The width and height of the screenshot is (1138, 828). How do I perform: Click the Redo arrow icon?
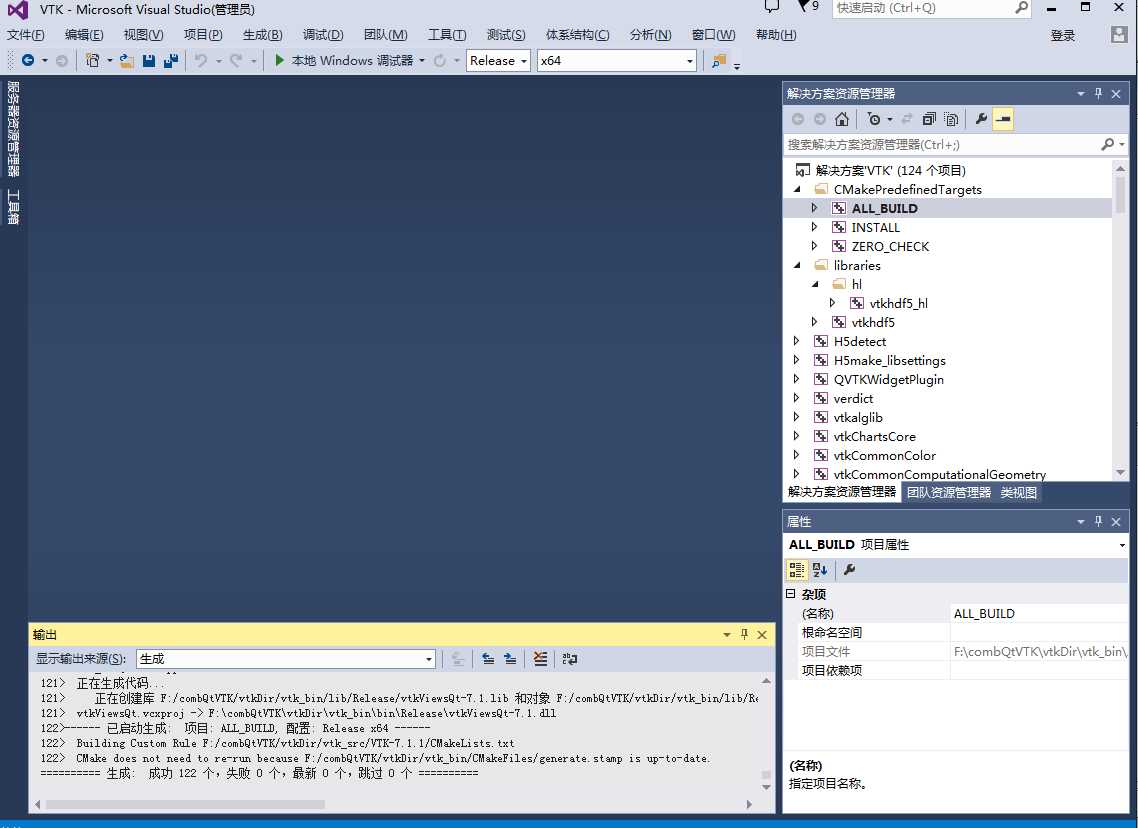236,61
